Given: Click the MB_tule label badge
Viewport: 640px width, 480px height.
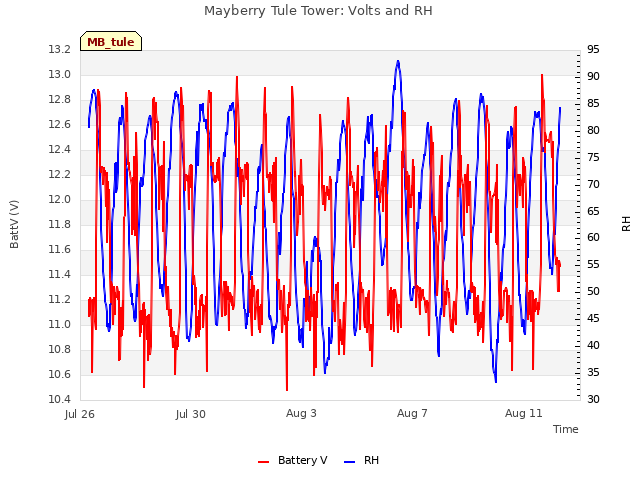Looking at the screenshot, I should [x=111, y=42].
